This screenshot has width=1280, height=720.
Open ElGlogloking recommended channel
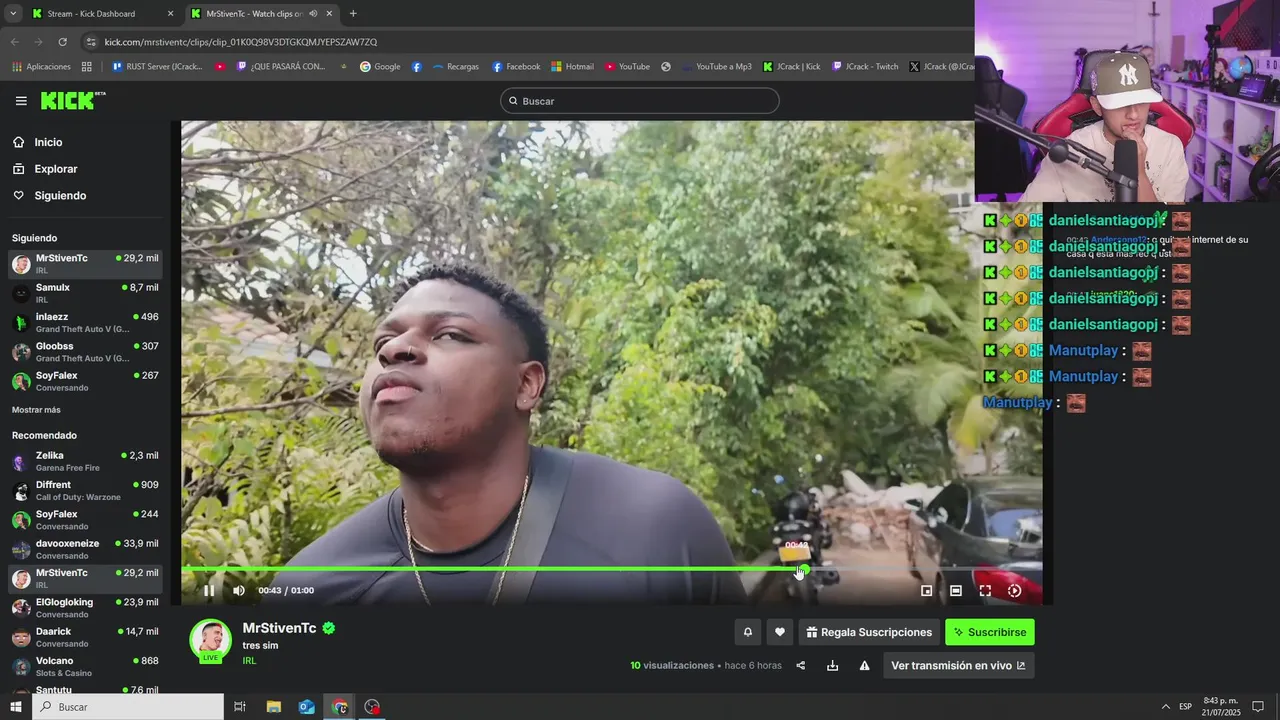click(85, 608)
